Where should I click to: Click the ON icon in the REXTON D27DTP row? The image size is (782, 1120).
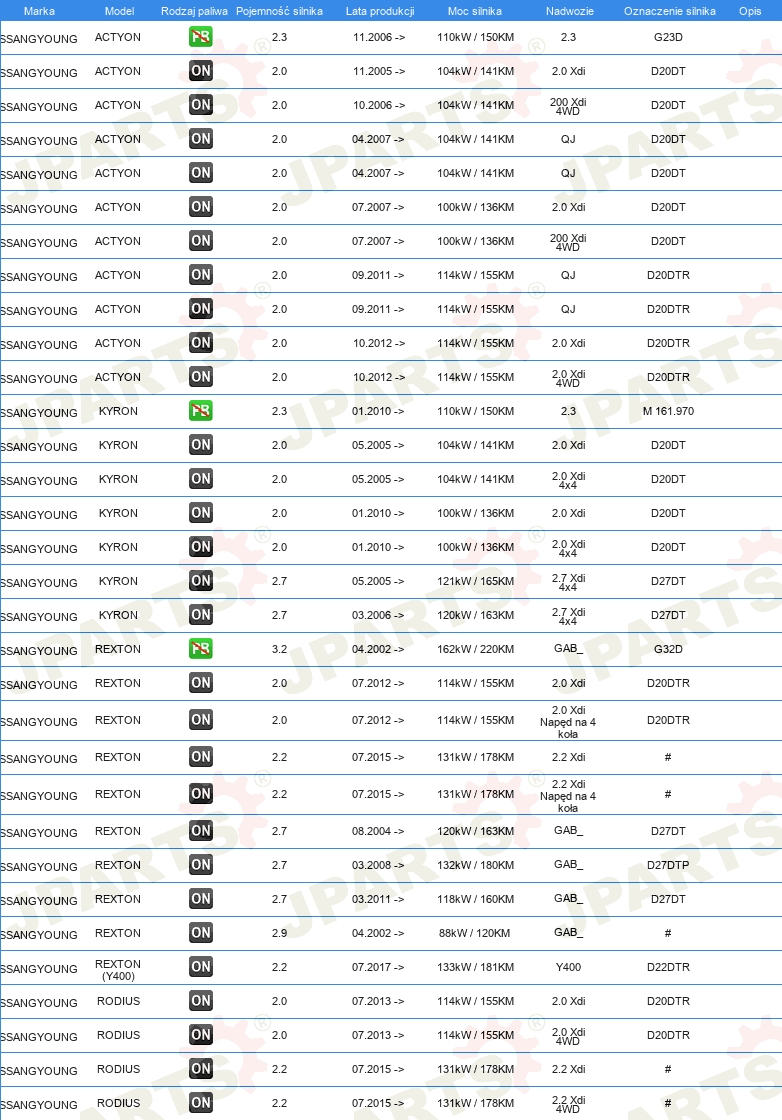tap(201, 865)
